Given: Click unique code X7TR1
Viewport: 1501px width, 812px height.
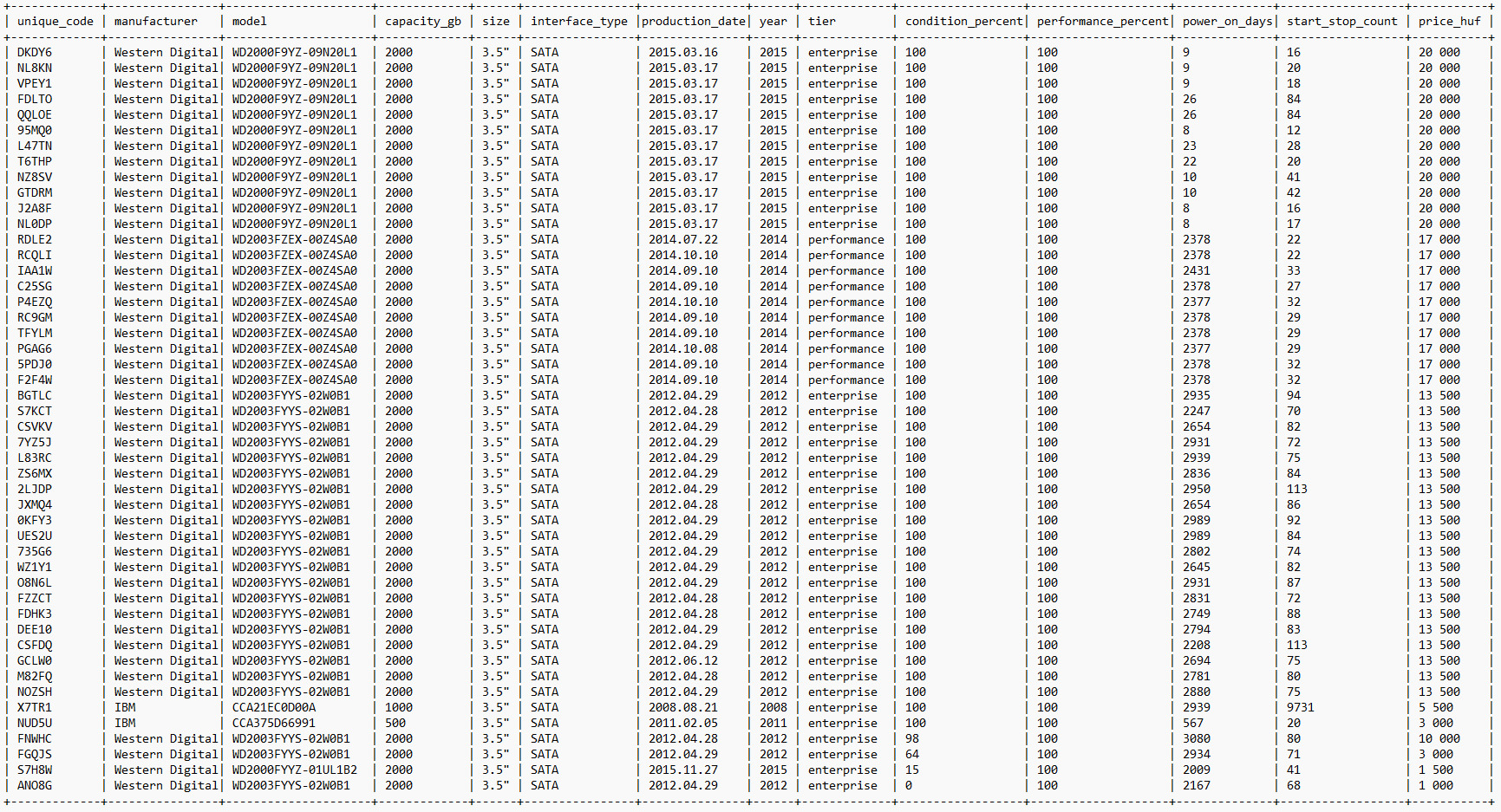Looking at the screenshot, I should [x=35, y=707].
